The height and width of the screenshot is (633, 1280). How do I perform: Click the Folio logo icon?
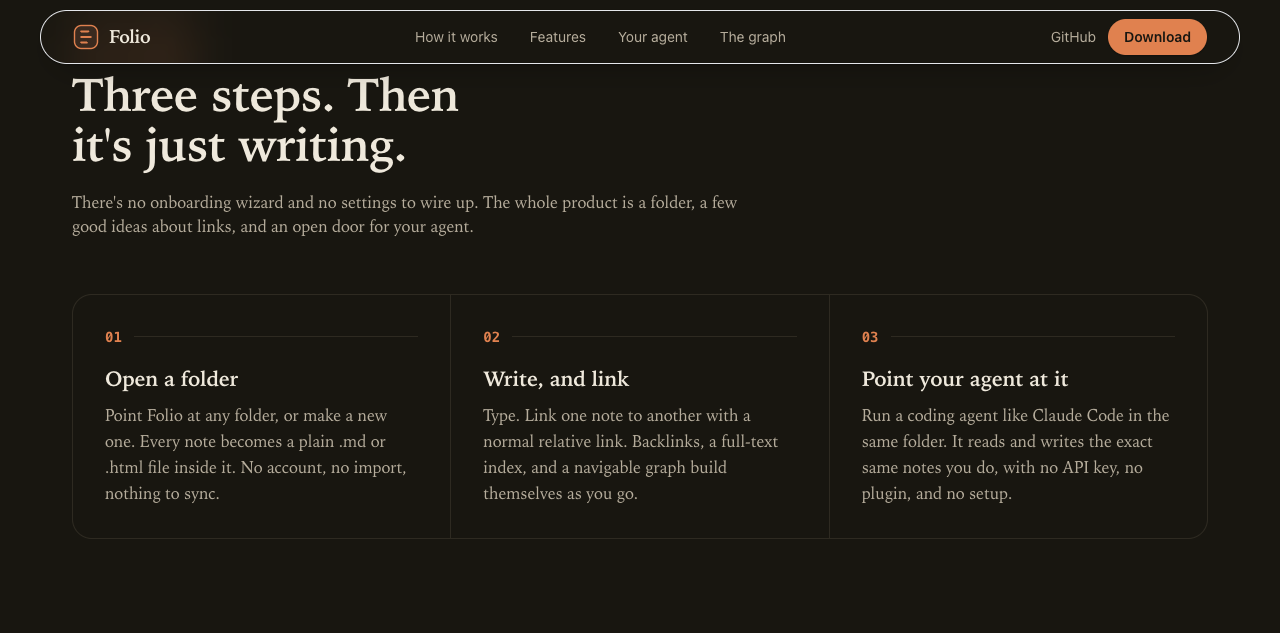pos(86,37)
